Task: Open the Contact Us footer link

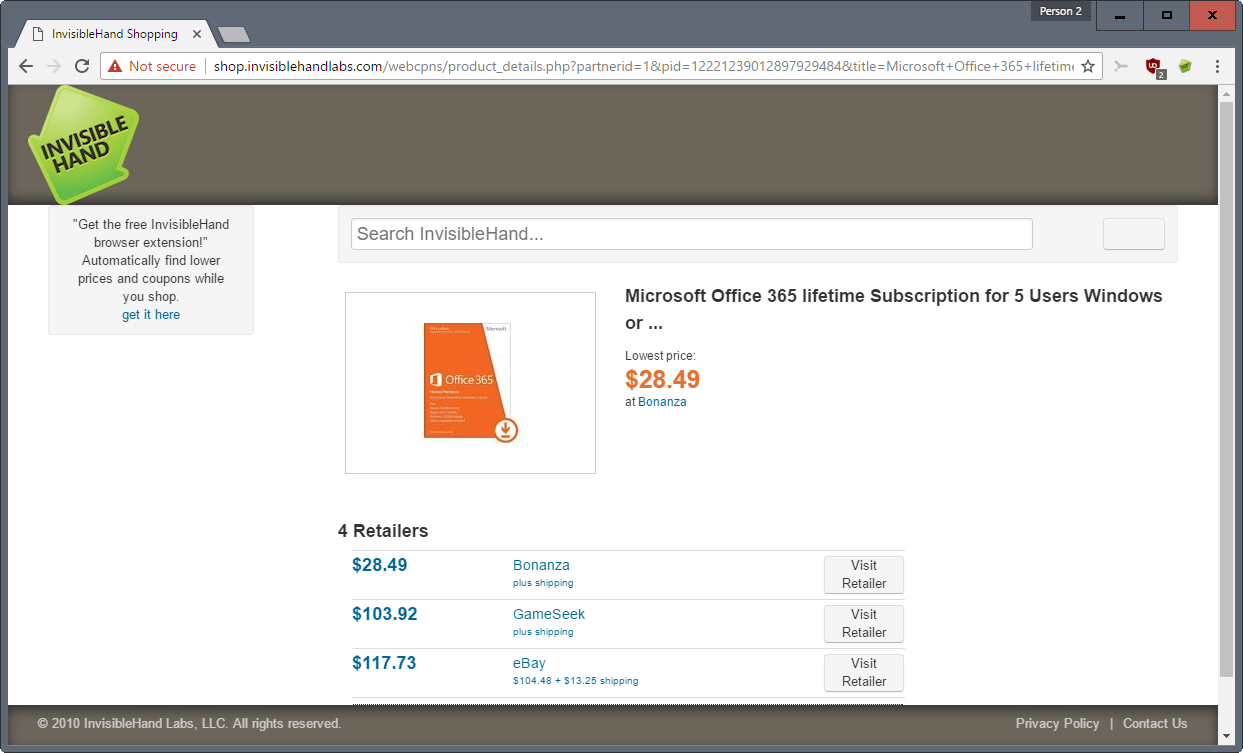Action: pyautogui.click(x=1155, y=723)
